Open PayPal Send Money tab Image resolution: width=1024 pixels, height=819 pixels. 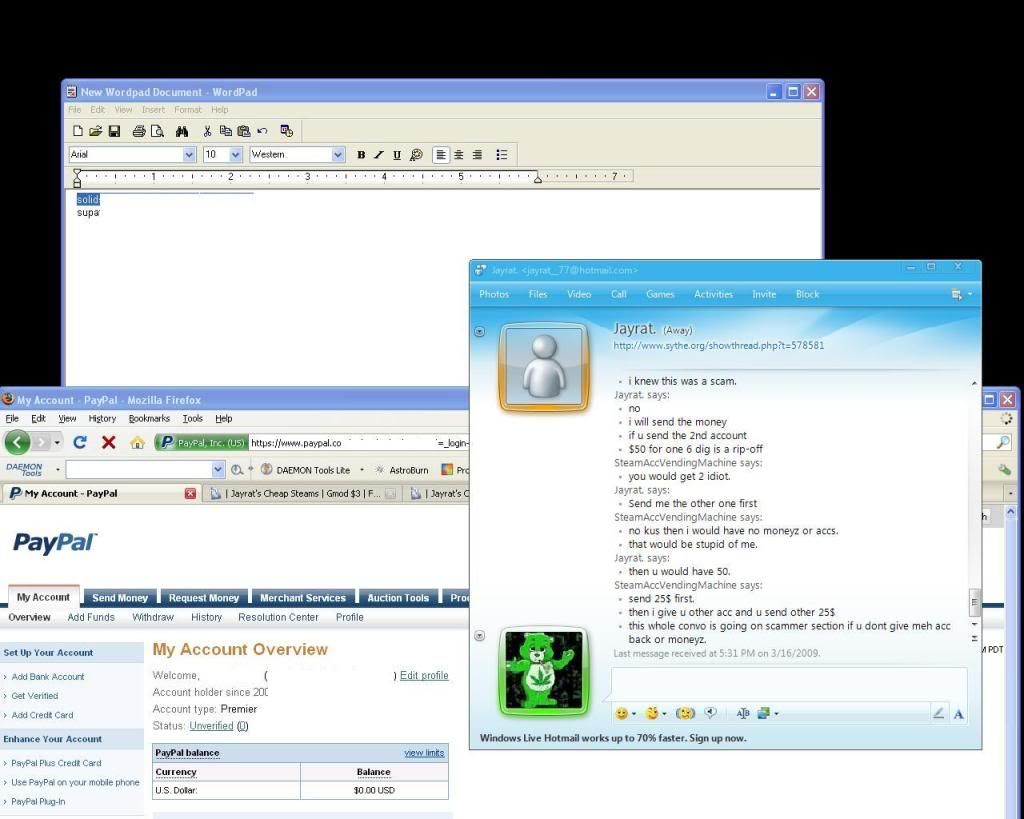[x=120, y=598]
